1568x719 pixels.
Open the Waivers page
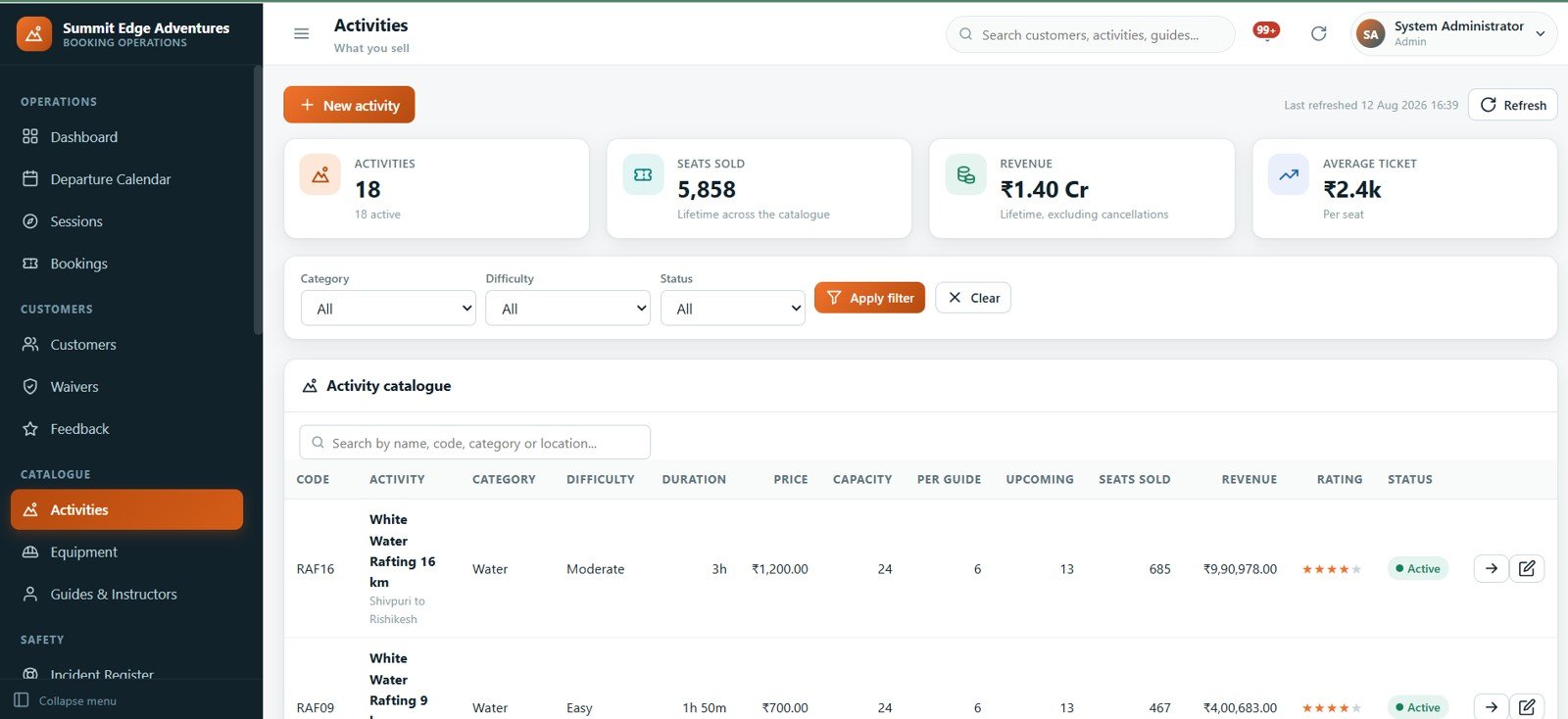[x=126, y=387]
